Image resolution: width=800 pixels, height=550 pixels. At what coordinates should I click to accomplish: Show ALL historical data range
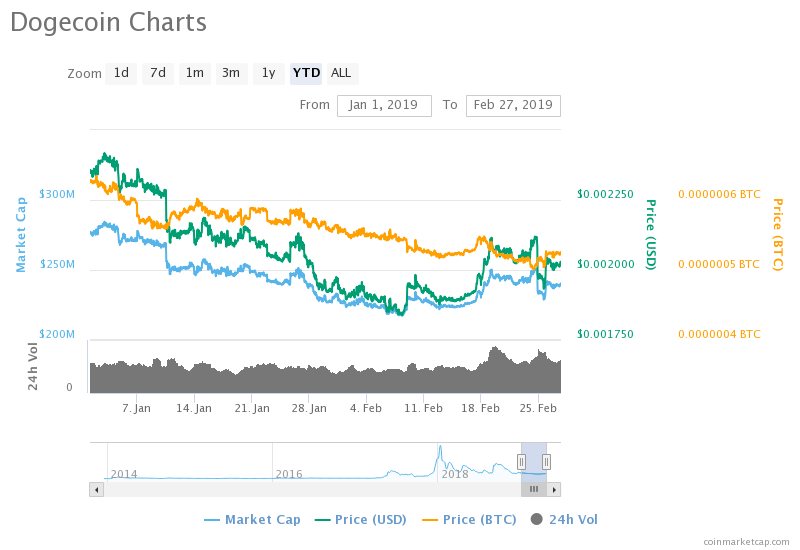pos(341,73)
